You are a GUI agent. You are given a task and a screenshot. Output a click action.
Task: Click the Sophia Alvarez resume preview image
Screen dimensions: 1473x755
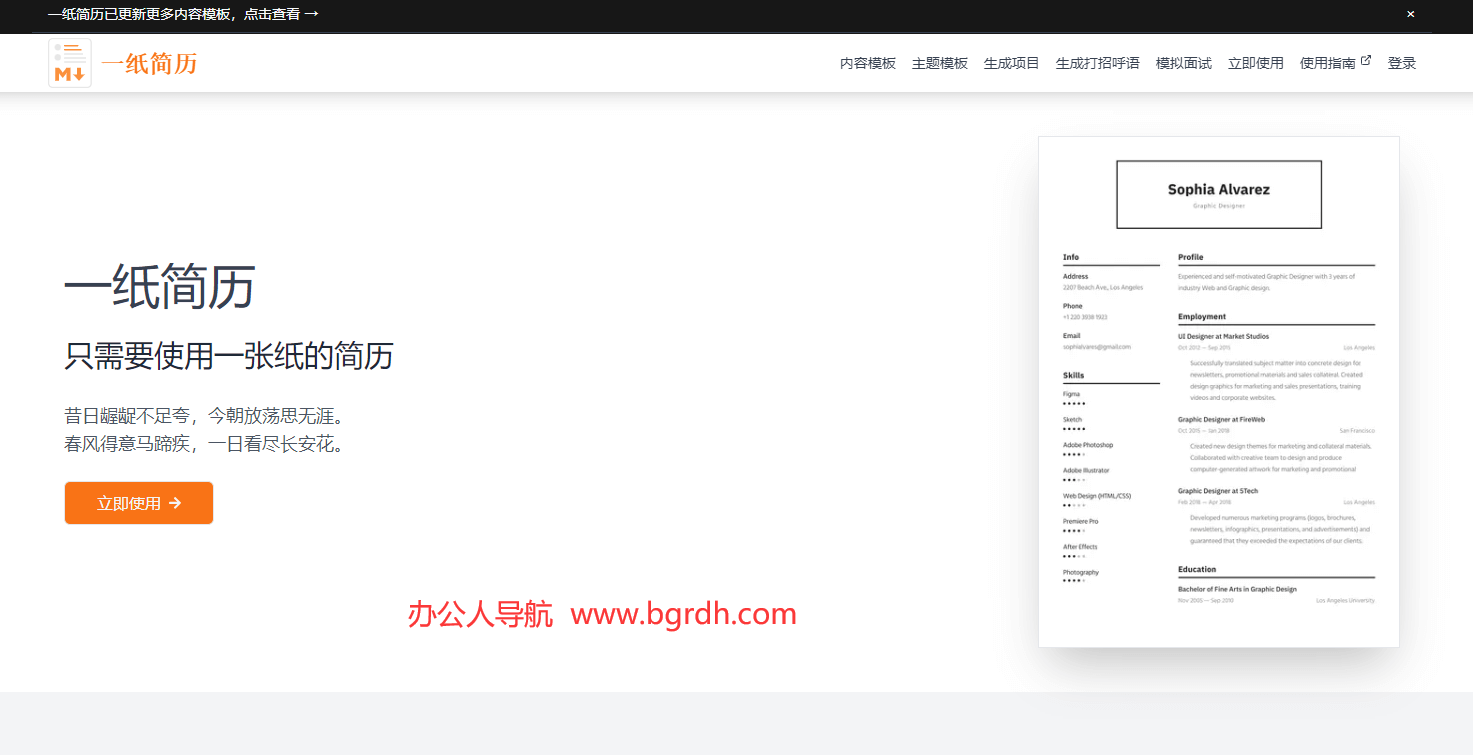1218,391
